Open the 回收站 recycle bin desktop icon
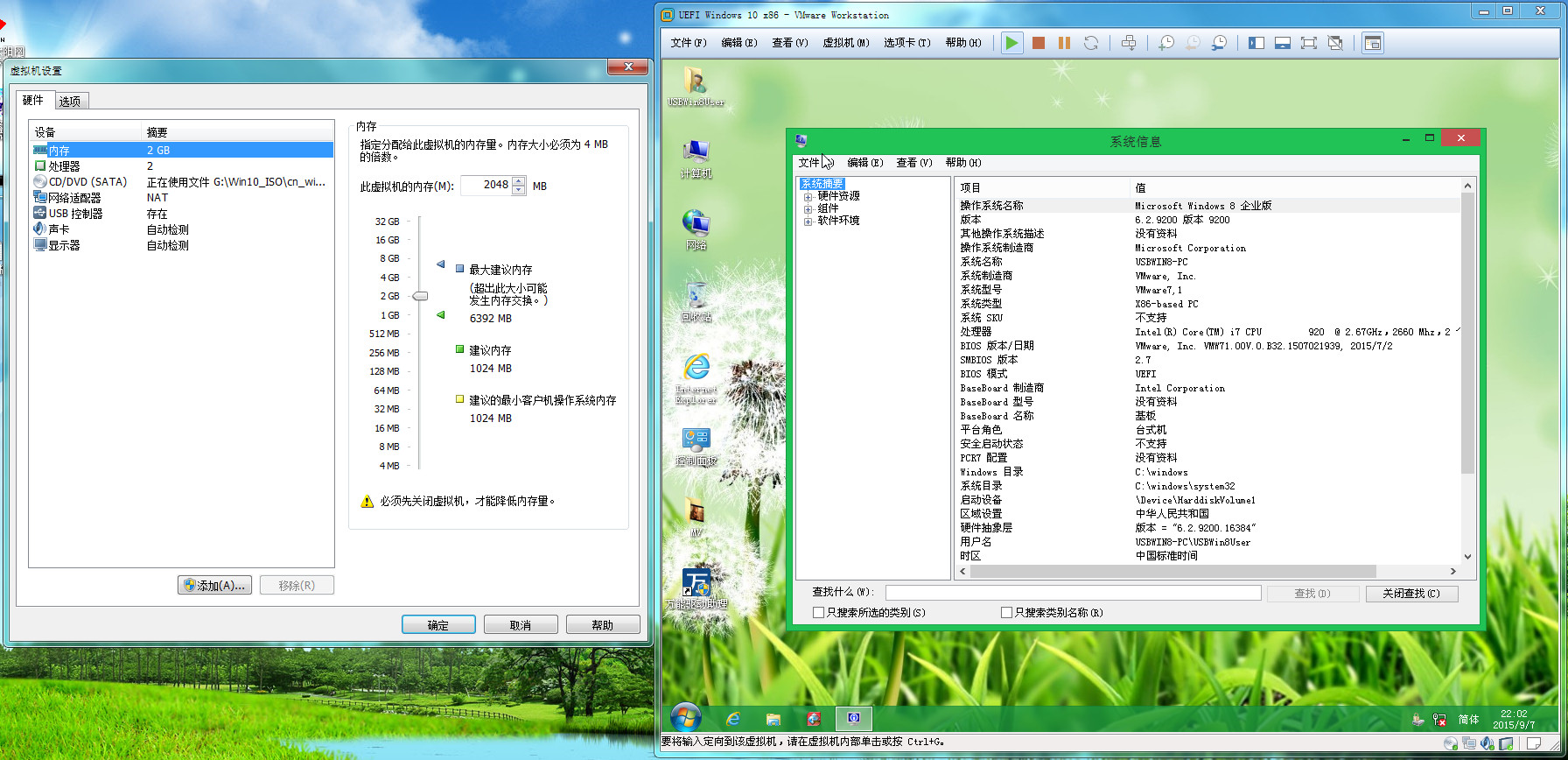Viewport: 1568px width, 760px height. [x=696, y=302]
